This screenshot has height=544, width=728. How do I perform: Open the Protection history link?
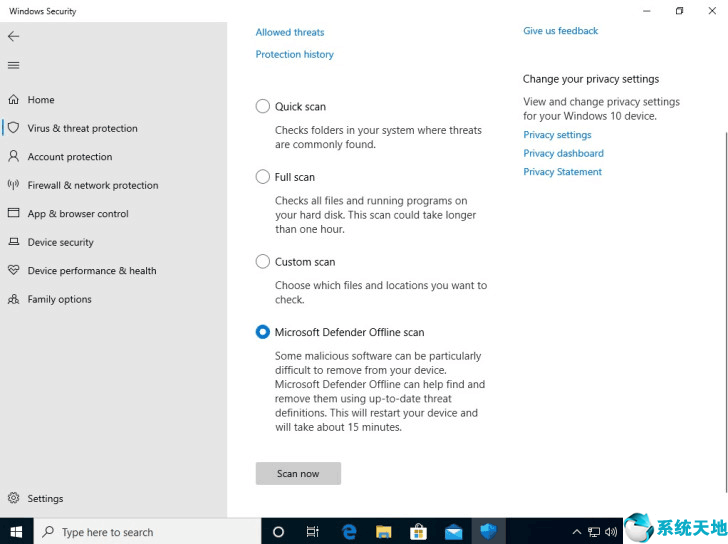click(x=294, y=54)
